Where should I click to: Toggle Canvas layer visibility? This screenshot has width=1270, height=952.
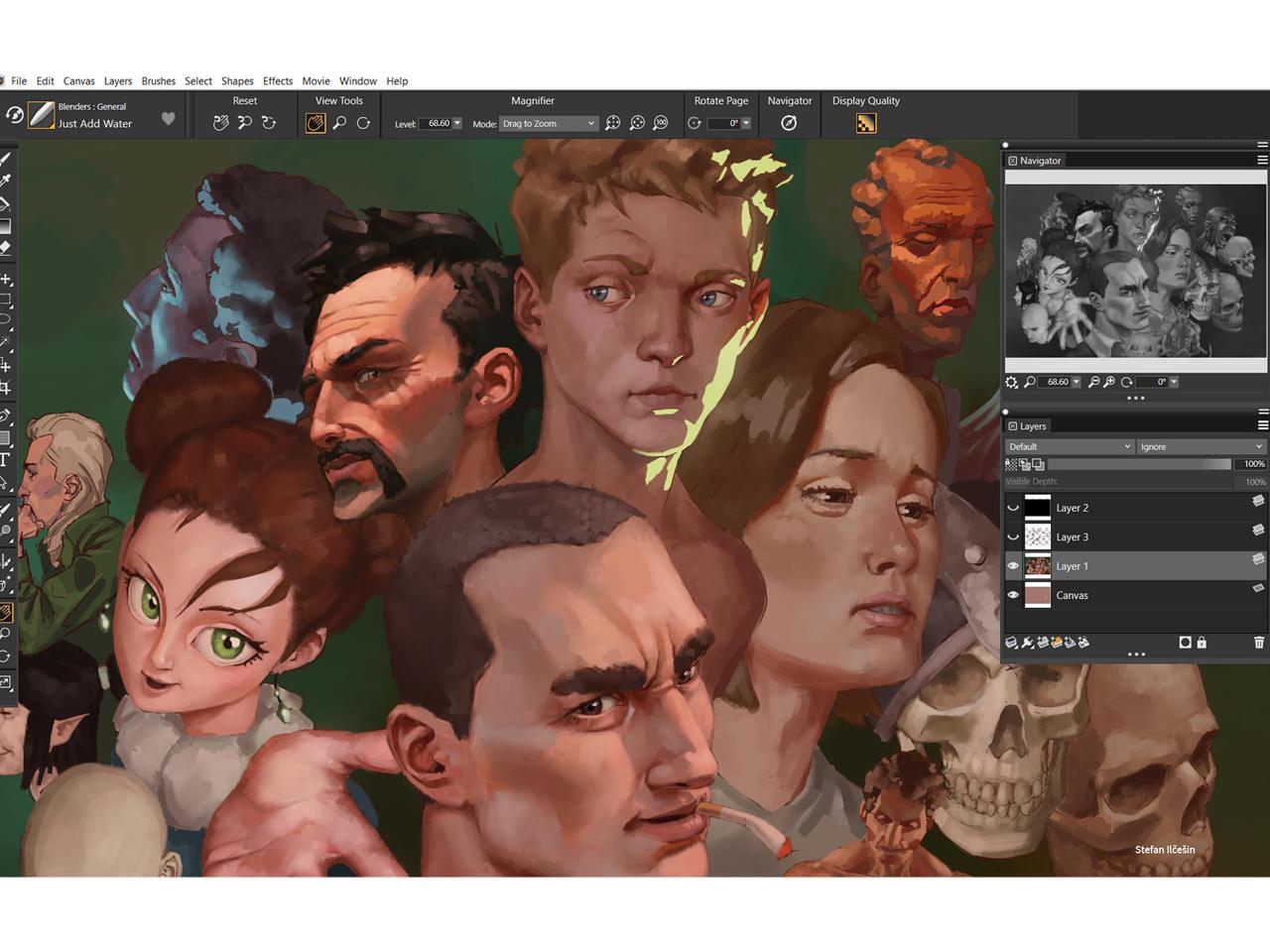(x=1013, y=595)
